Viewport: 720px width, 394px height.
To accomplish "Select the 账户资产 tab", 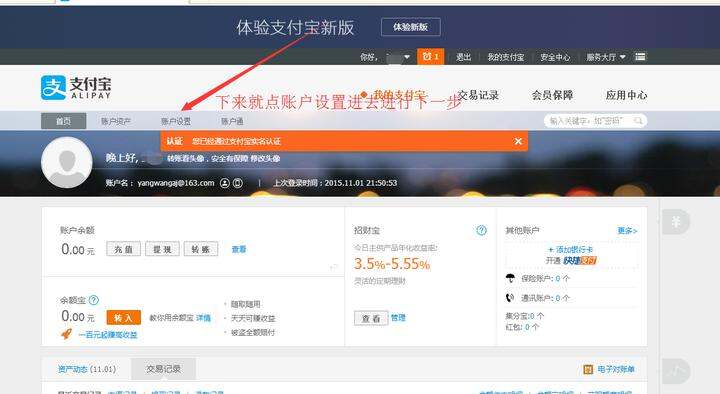I will coord(116,121).
